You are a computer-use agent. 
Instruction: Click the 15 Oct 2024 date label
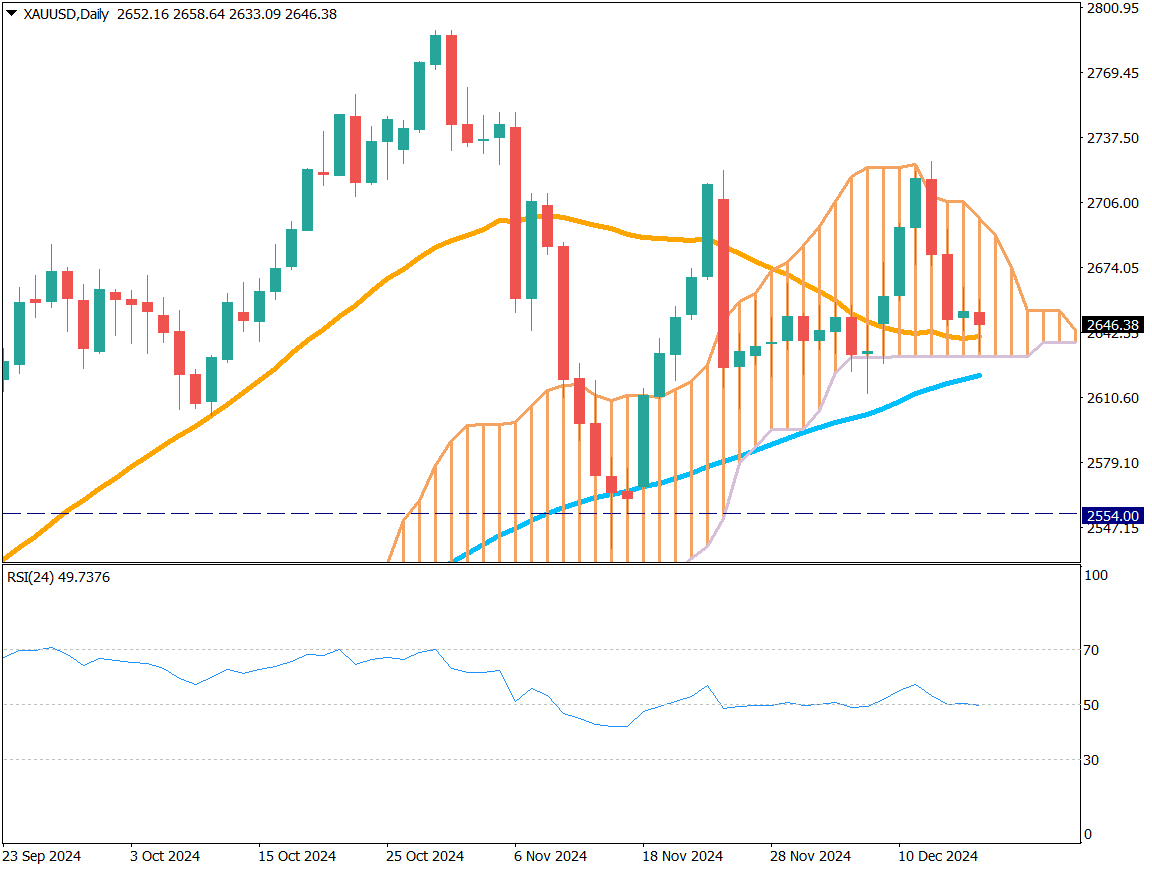tap(297, 856)
